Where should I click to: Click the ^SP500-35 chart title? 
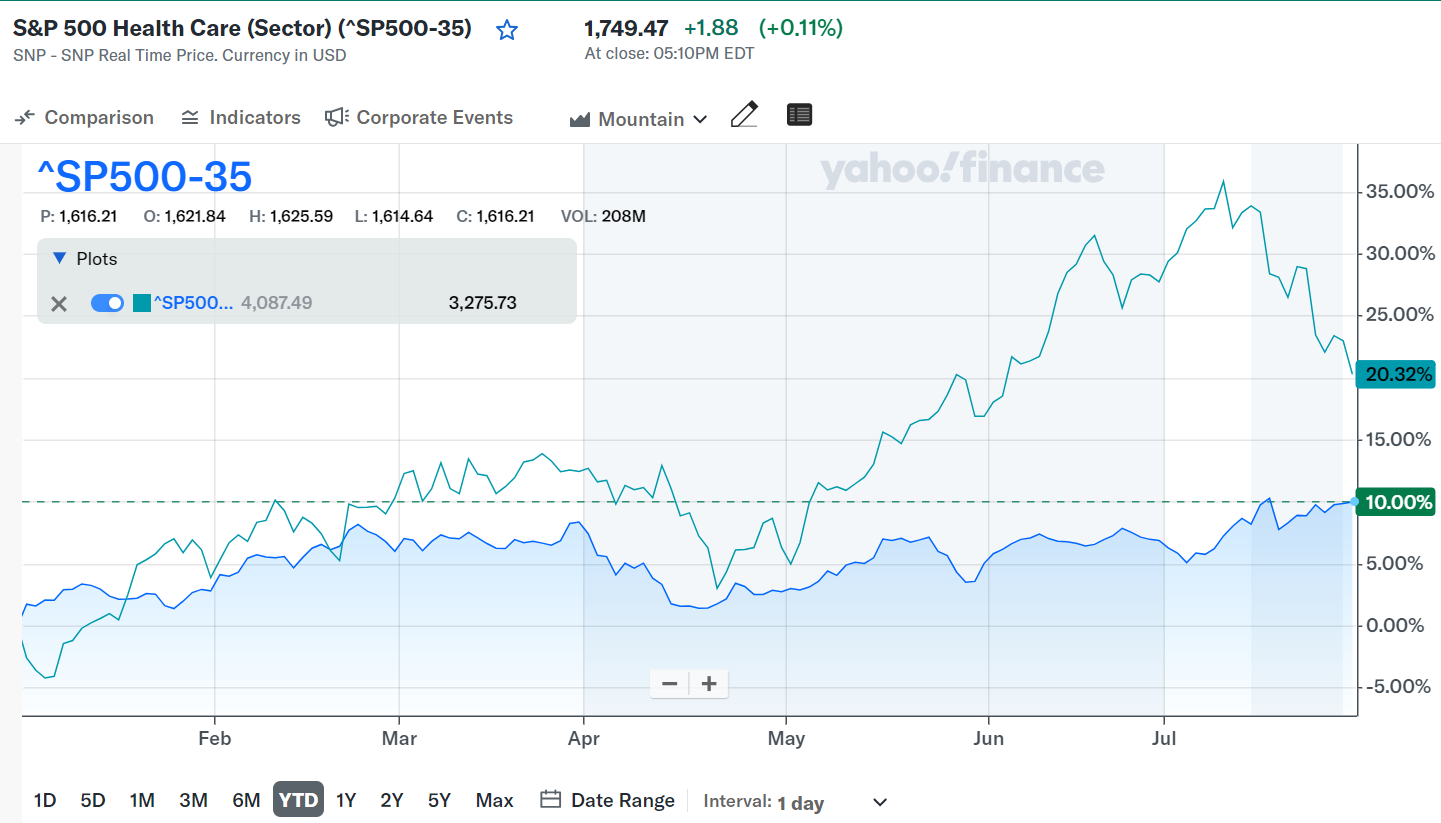pyautogui.click(x=145, y=177)
